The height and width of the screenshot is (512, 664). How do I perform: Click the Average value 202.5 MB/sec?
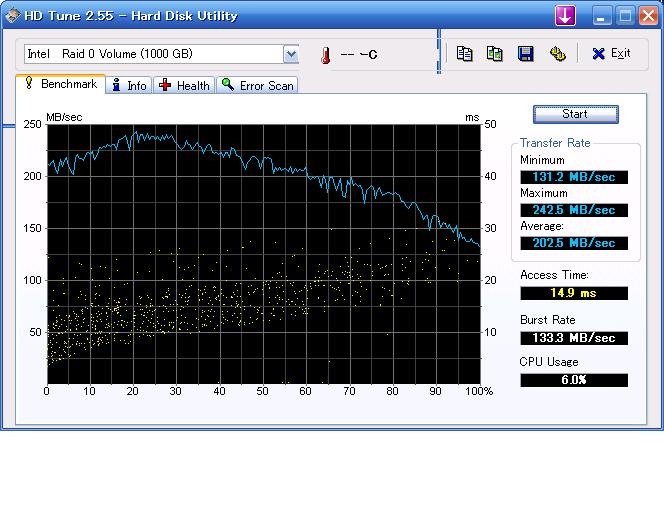[574, 243]
